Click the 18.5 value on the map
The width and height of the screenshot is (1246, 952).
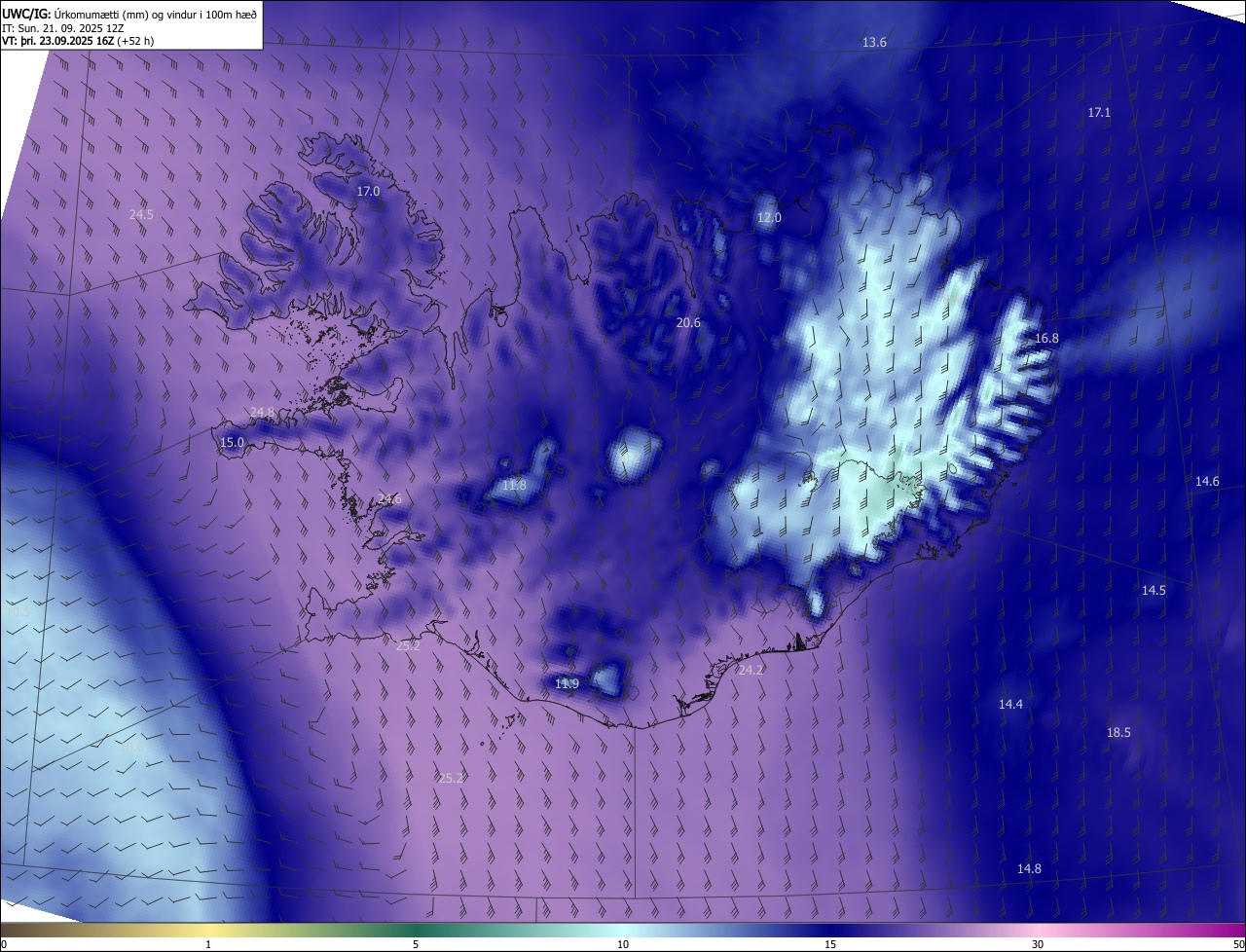coord(1118,733)
